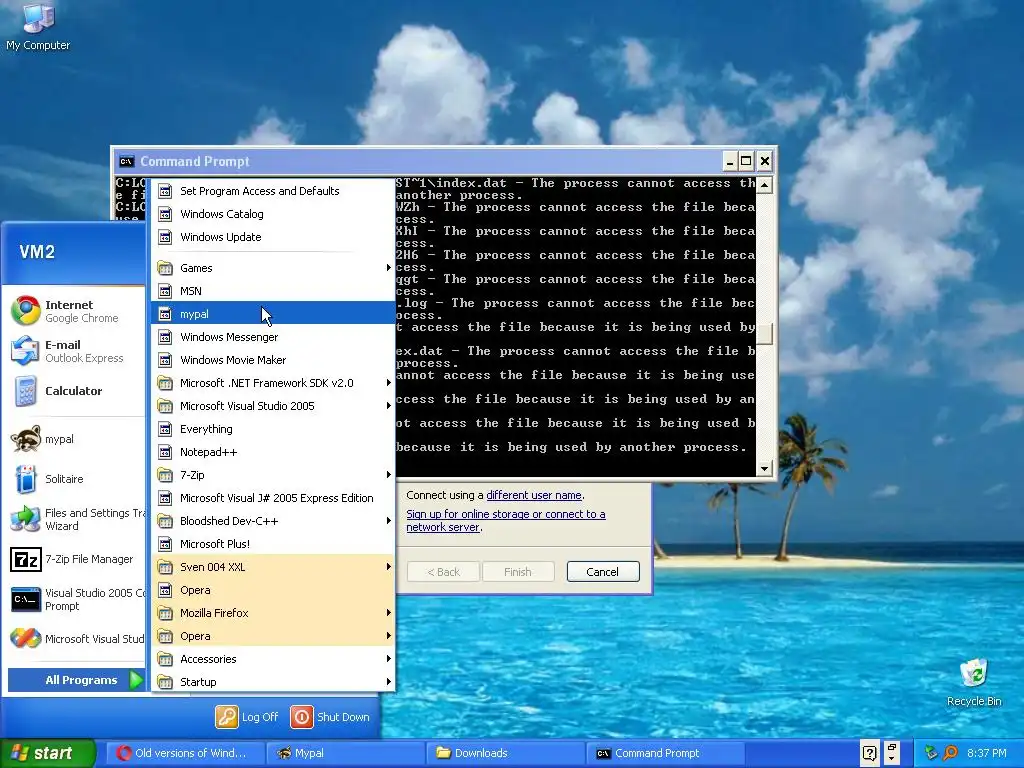Screen dimensions: 1024x768
Task: Open Windows Update entry
Action: (273, 237)
